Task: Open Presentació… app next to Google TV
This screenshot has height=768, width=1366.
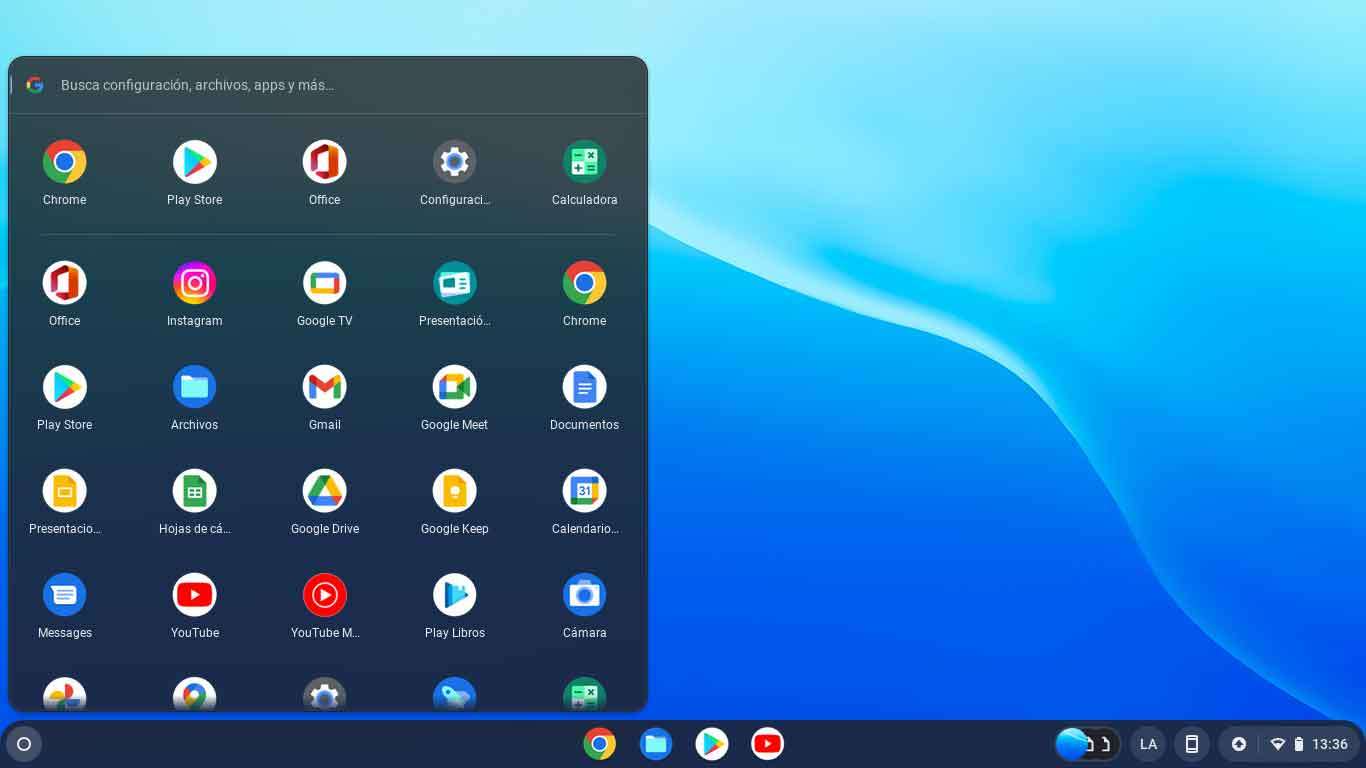Action: pyautogui.click(x=454, y=283)
